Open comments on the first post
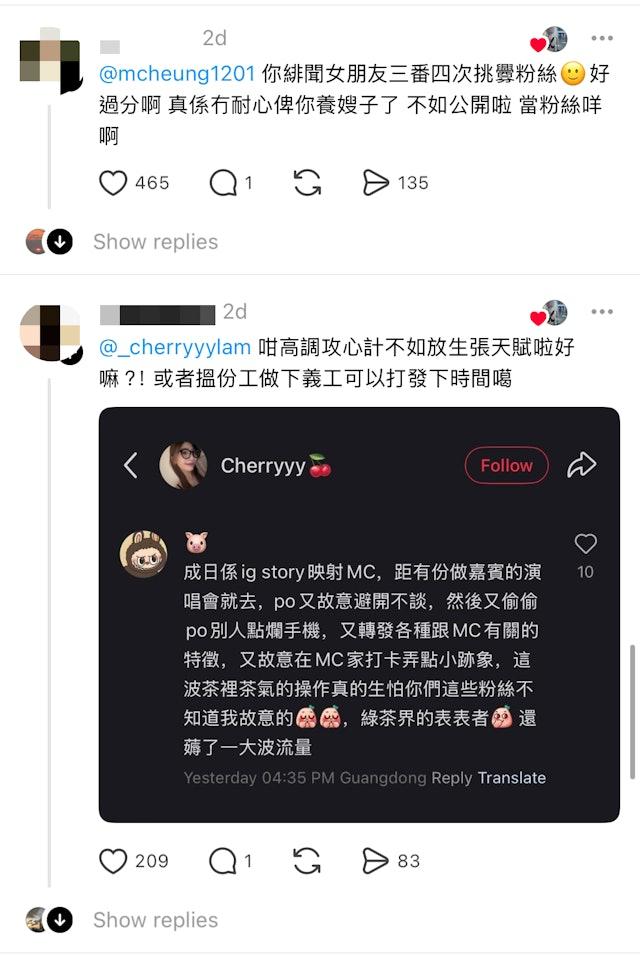The height and width of the screenshot is (956, 640). (x=222, y=183)
